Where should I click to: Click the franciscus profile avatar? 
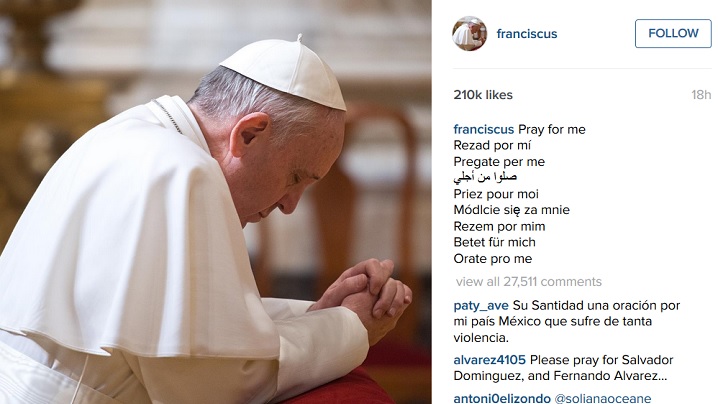[469, 33]
